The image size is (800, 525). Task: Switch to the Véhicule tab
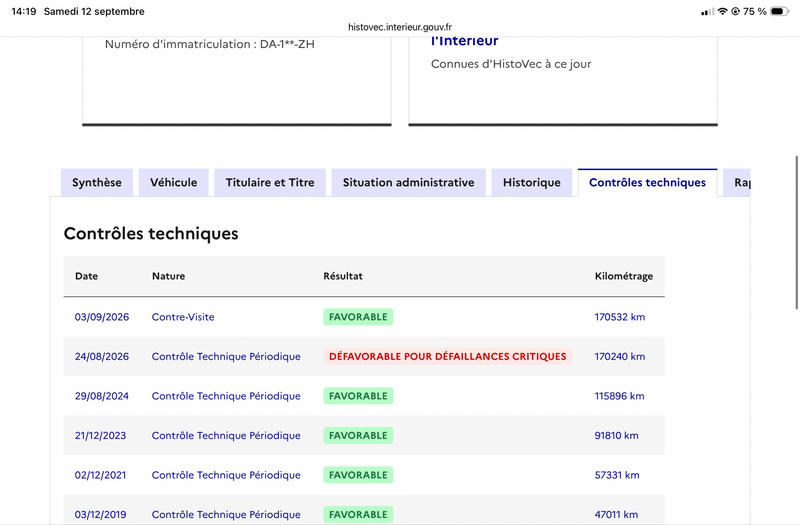[x=173, y=183]
